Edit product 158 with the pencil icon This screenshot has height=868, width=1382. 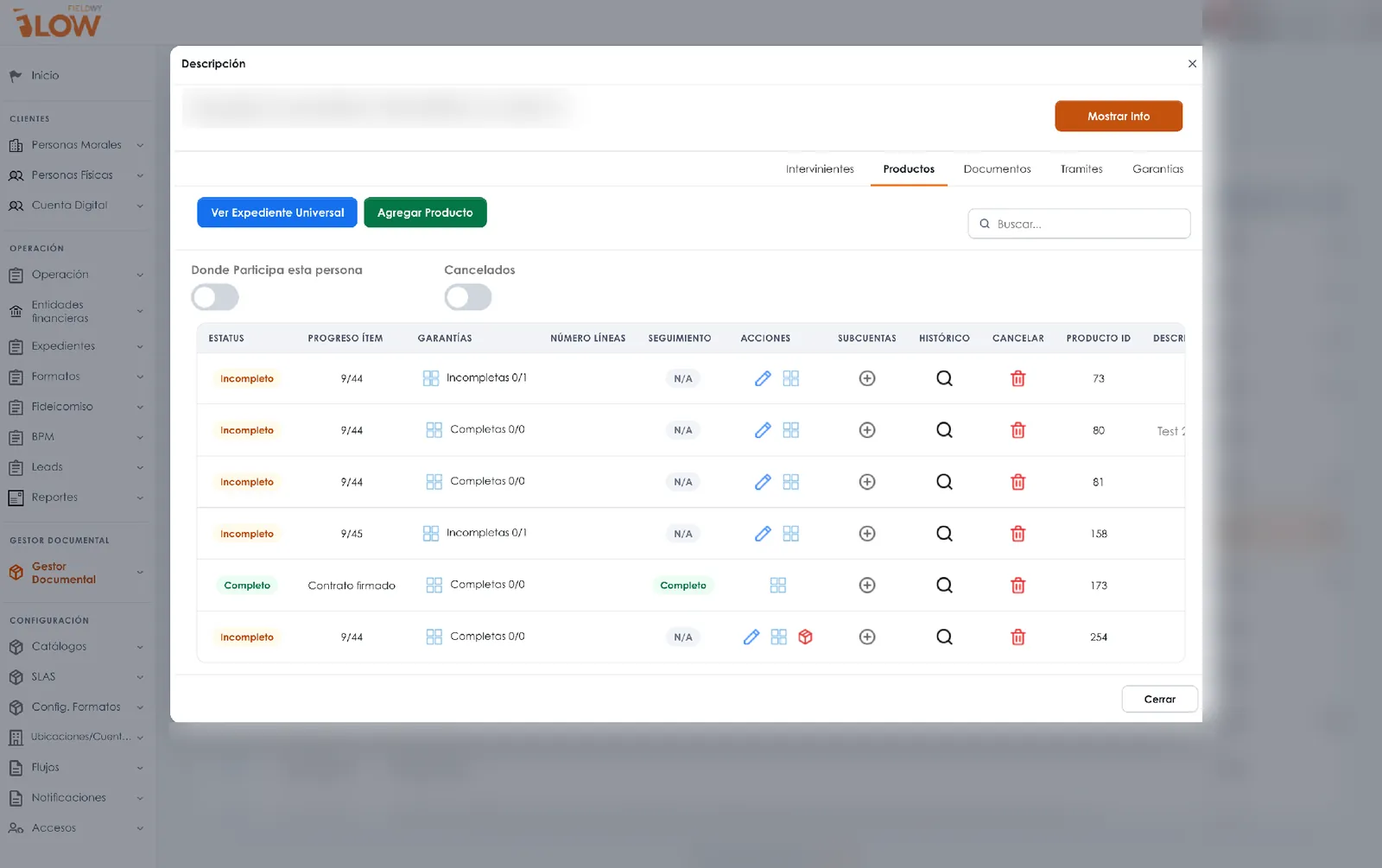pyautogui.click(x=763, y=534)
